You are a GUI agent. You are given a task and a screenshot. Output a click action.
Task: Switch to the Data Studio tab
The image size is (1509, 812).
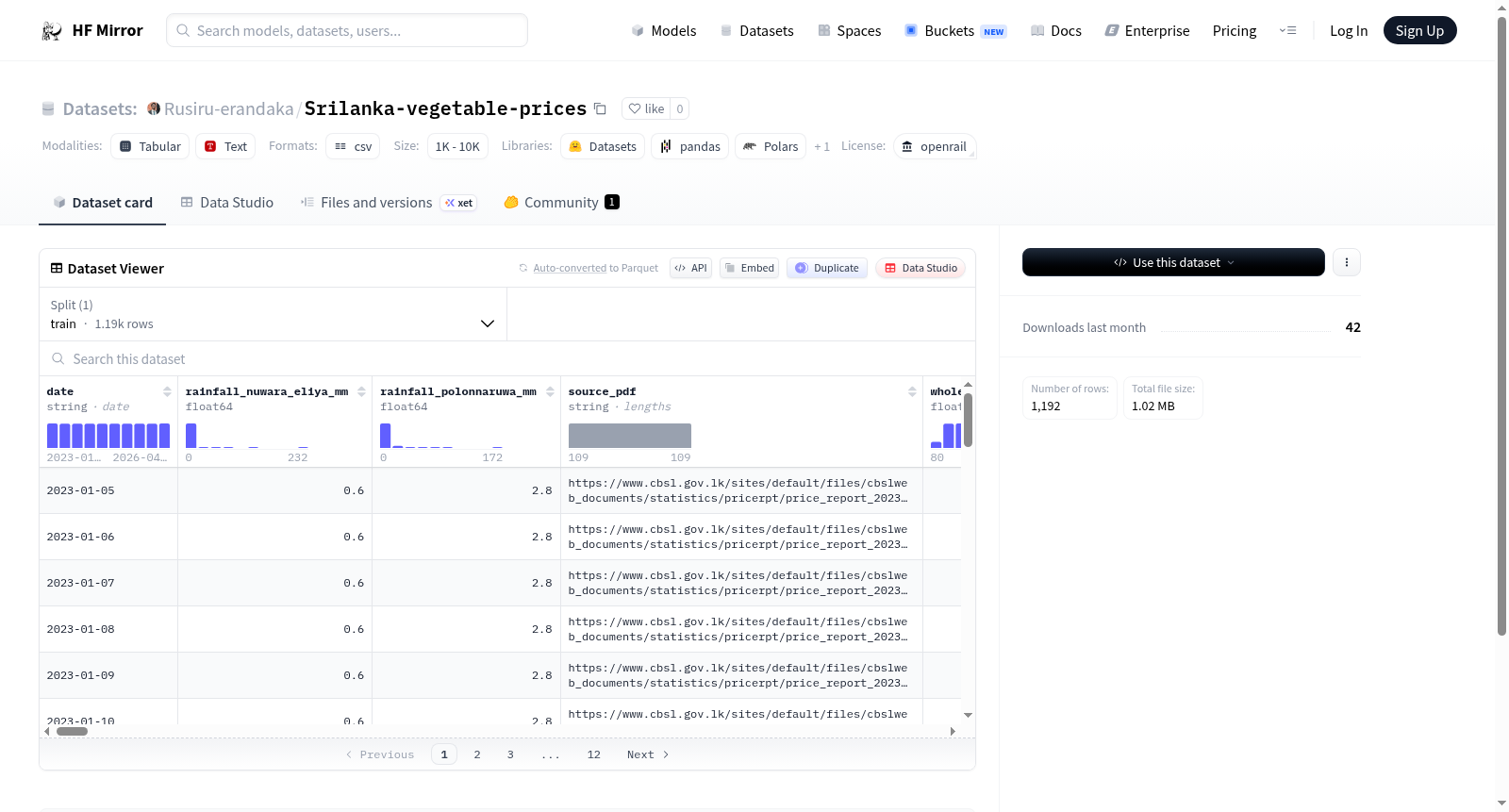pos(227,203)
